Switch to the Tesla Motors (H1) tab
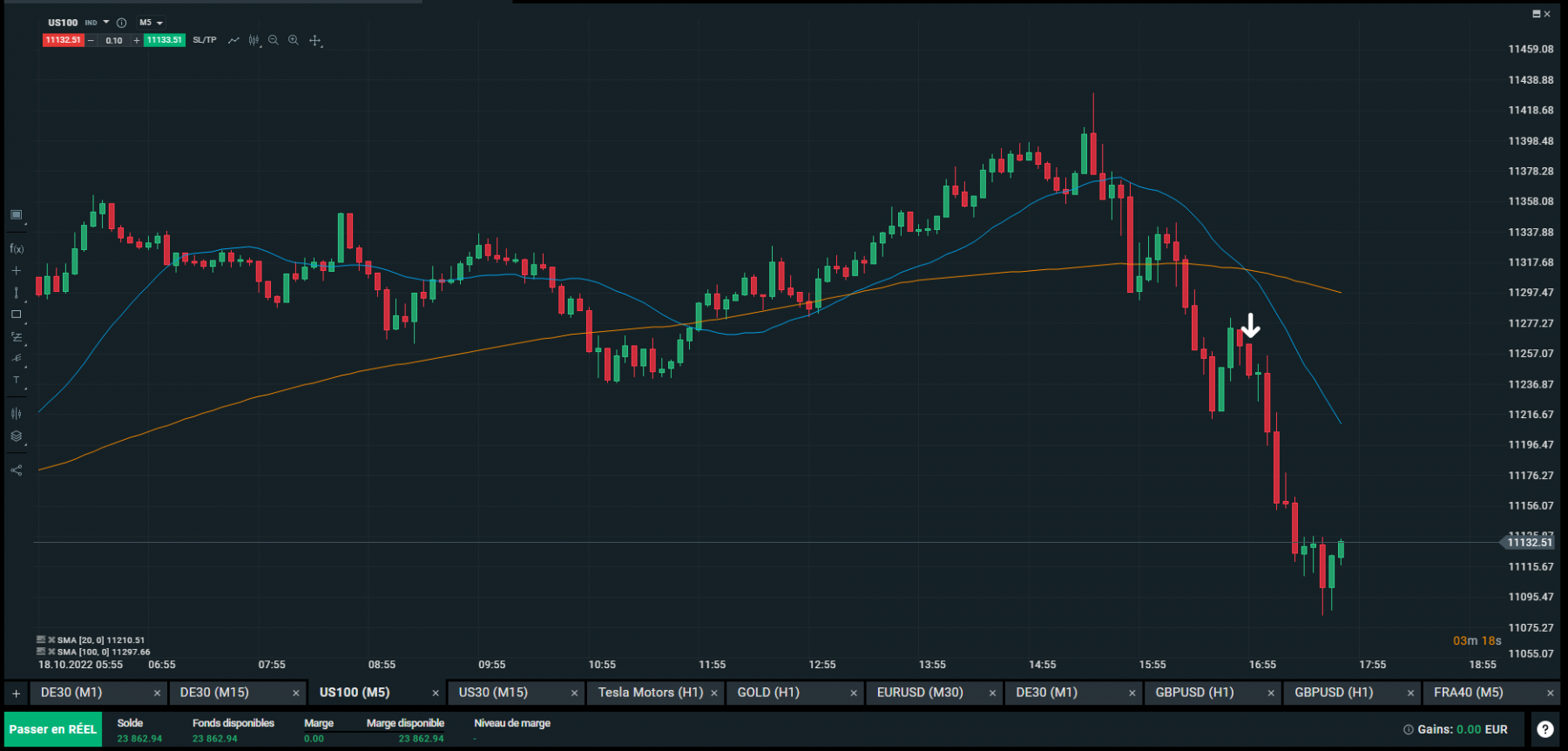 pyautogui.click(x=651, y=693)
